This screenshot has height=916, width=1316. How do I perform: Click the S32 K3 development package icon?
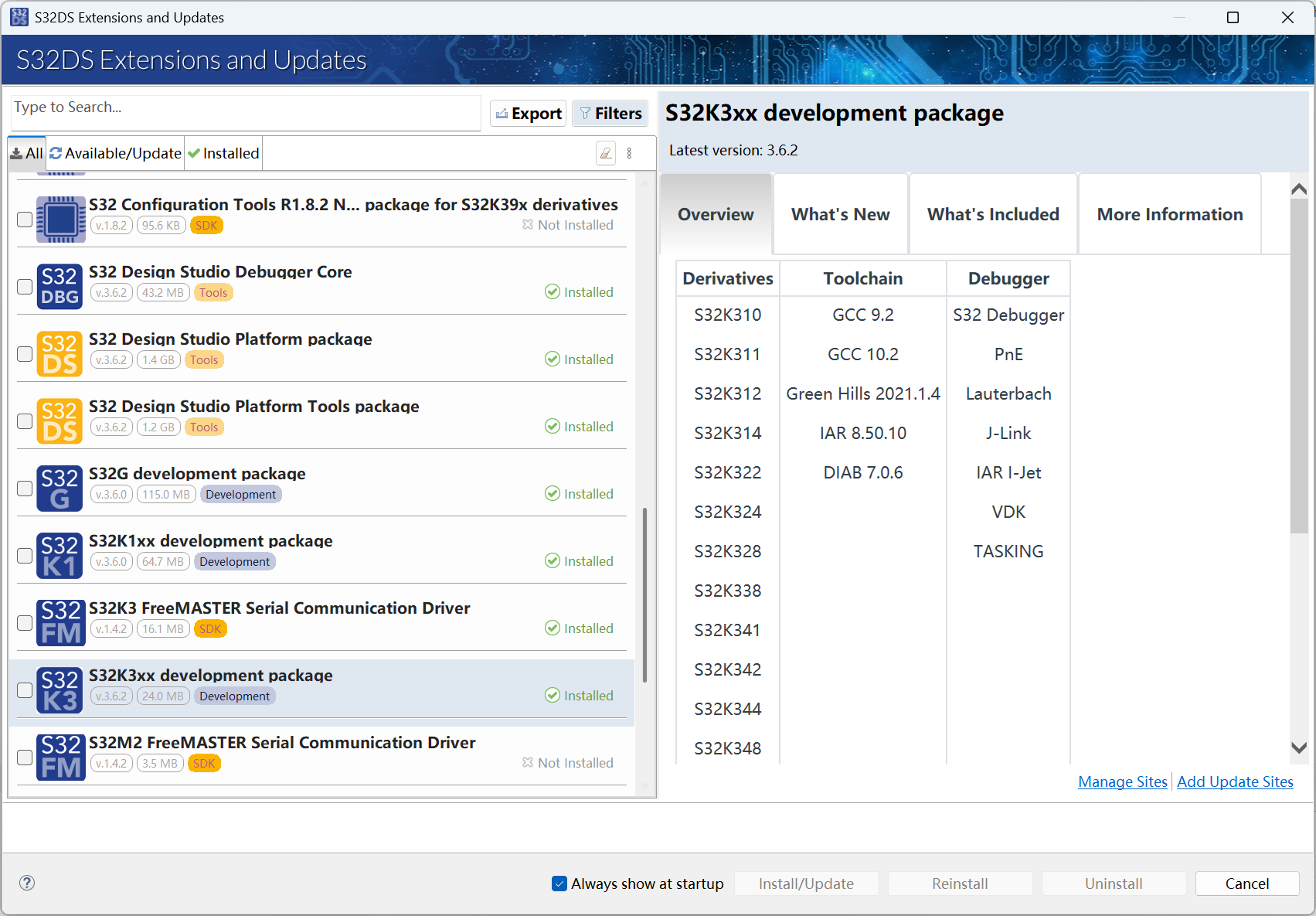click(60, 690)
